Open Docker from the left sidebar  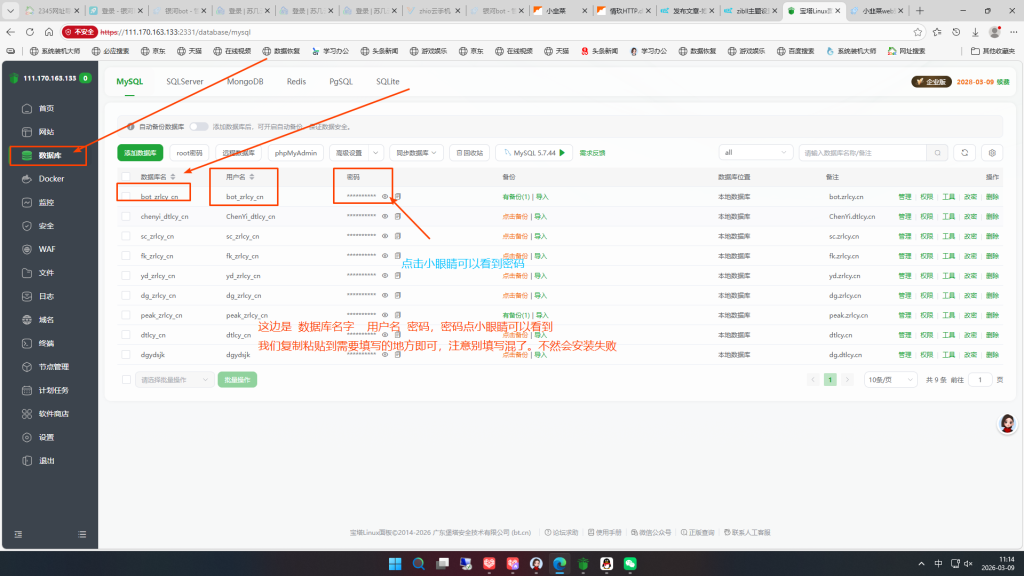tap(50, 179)
